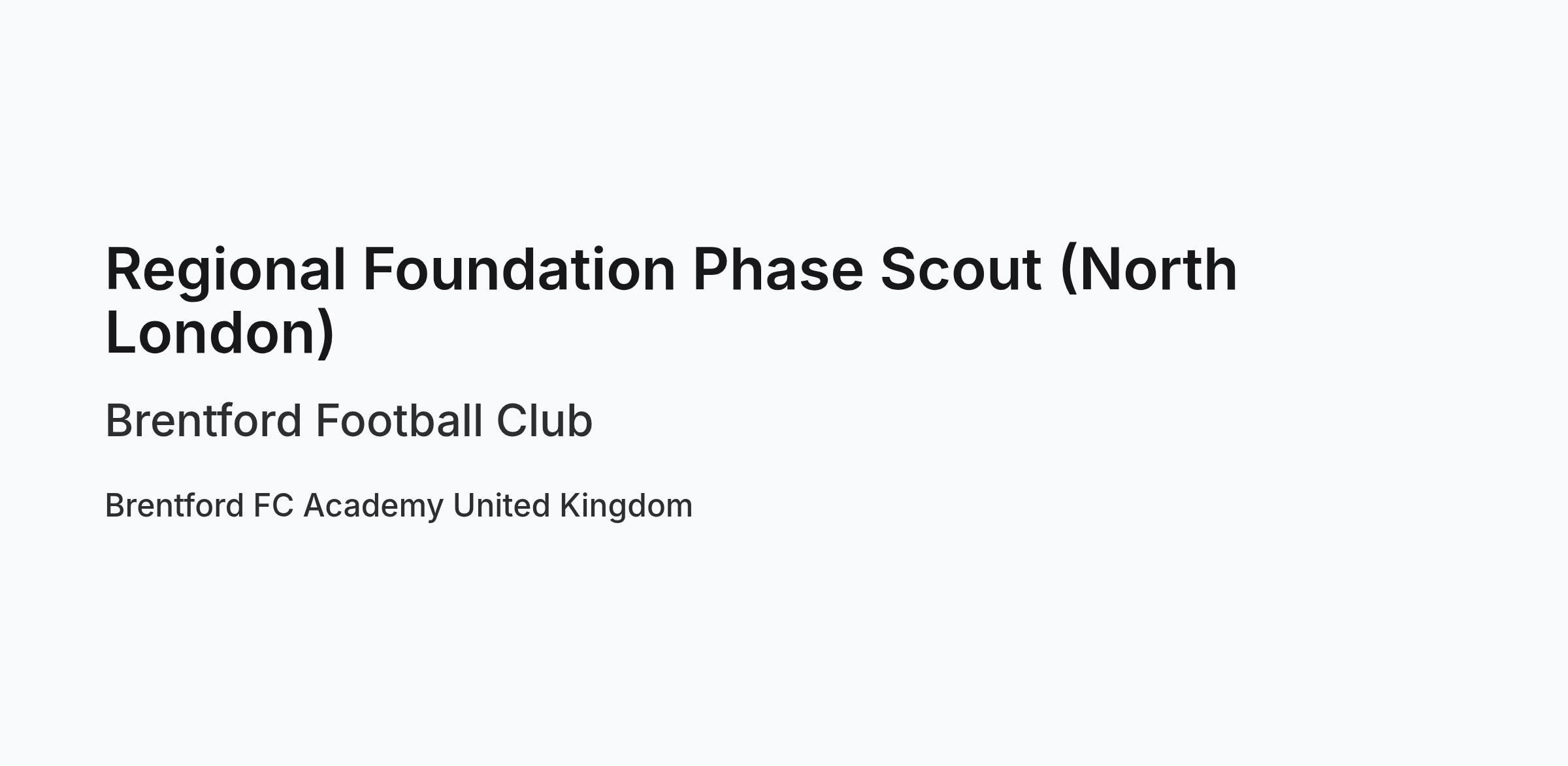Click the word "Foundation" in the heading
Screen dimensions: 1568x766
pyautogui.click(x=519, y=269)
